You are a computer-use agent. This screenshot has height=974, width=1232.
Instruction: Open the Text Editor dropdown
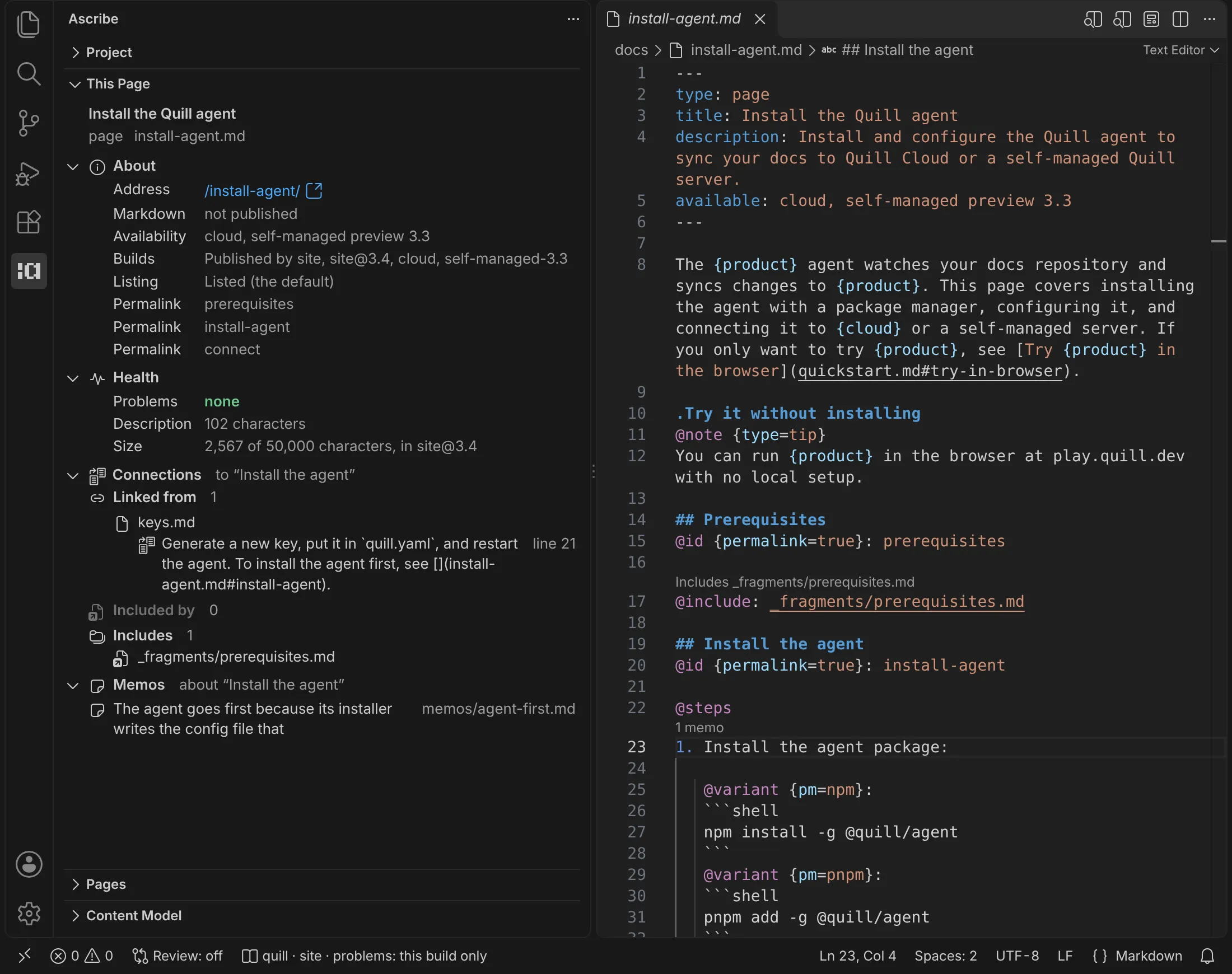(1180, 50)
